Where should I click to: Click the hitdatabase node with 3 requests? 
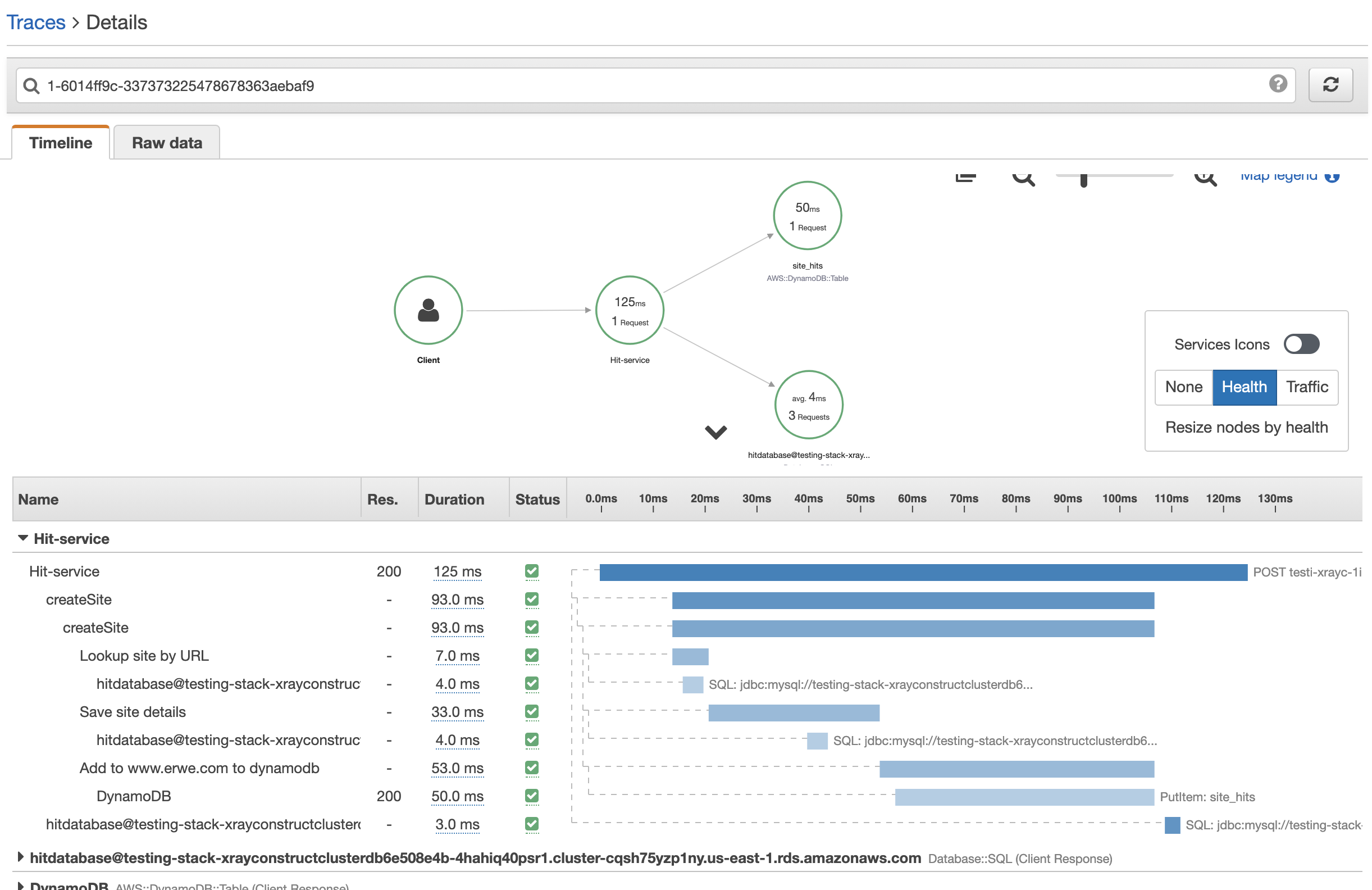pyautogui.click(x=808, y=405)
